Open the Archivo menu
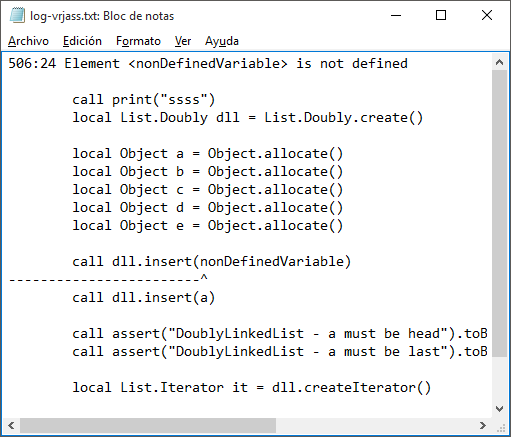The image size is (511, 437). tap(28, 41)
